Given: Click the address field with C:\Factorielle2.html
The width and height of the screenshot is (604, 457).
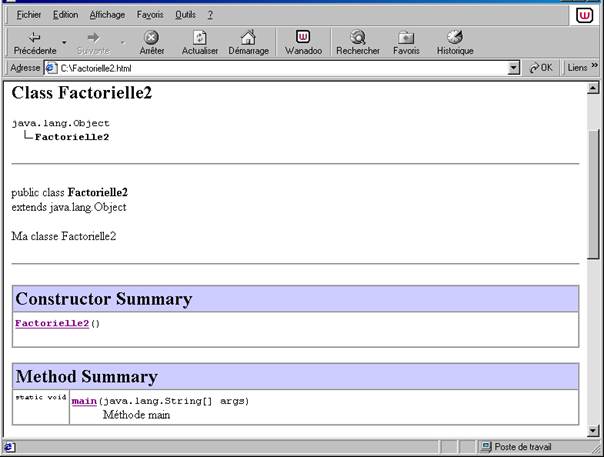Looking at the screenshot, I should tap(280, 68).
